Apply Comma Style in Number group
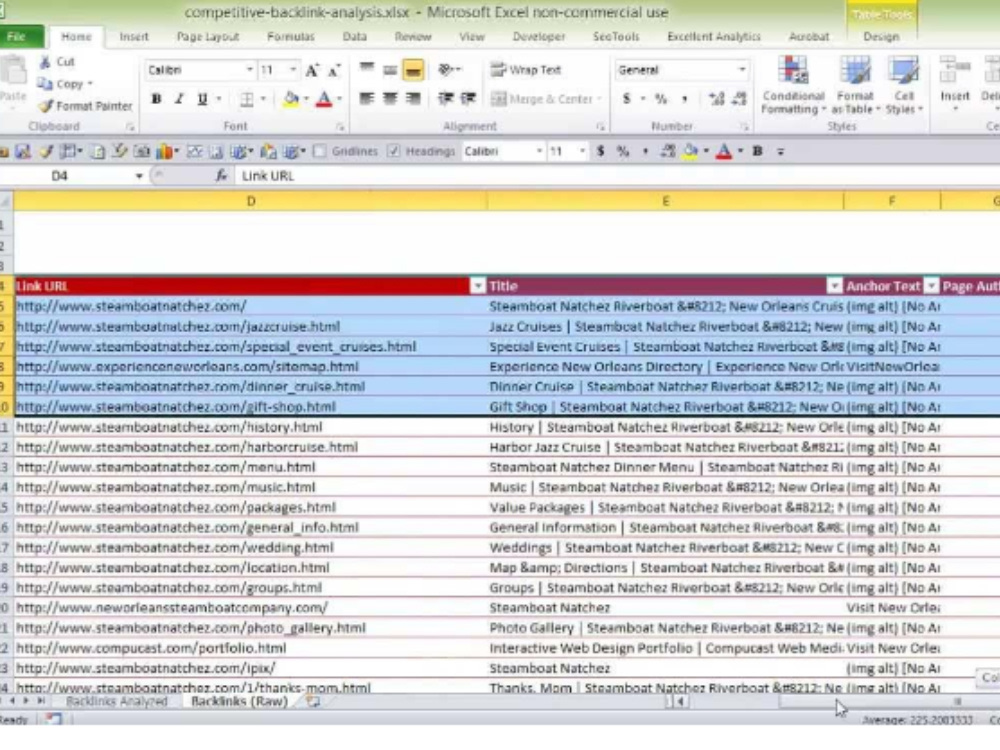This screenshot has width=1000, height=750. [x=684, y=99]
